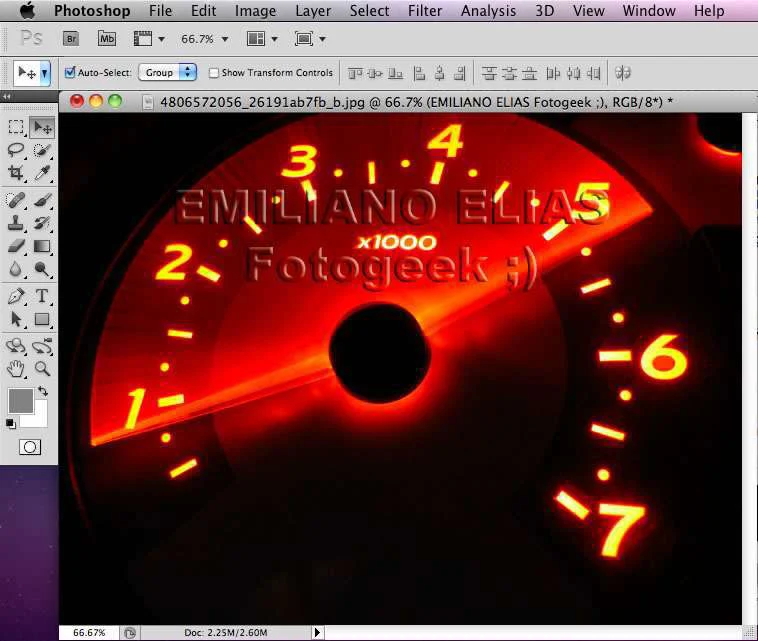Open the Filter menu
This screenshot has height=641, width=758.
(424, 11)
